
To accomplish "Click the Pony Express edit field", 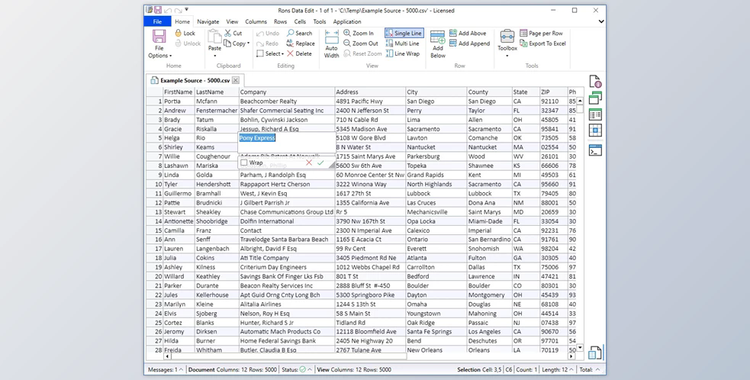I will point(287,142).
